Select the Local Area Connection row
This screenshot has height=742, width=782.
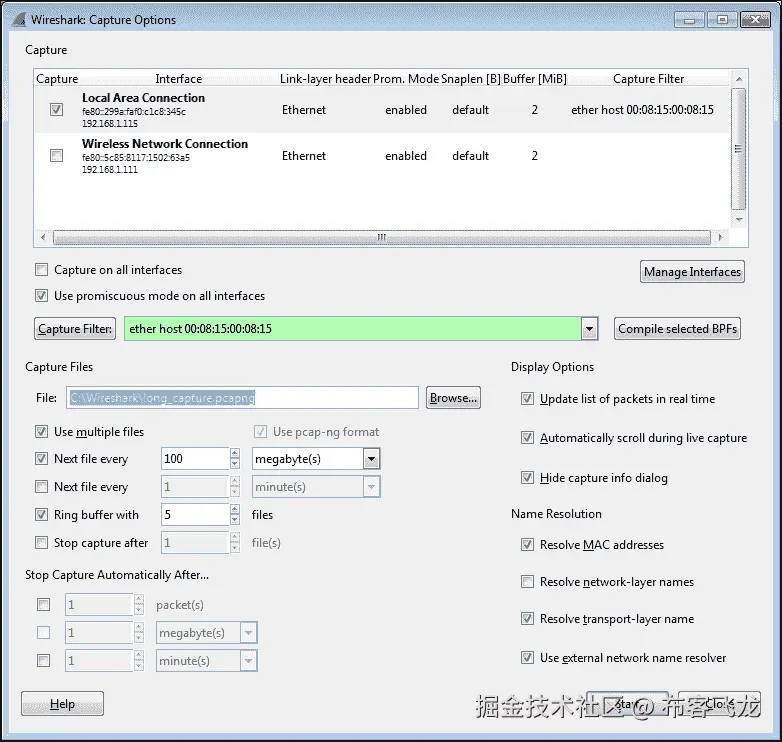[x=382, y=110]
